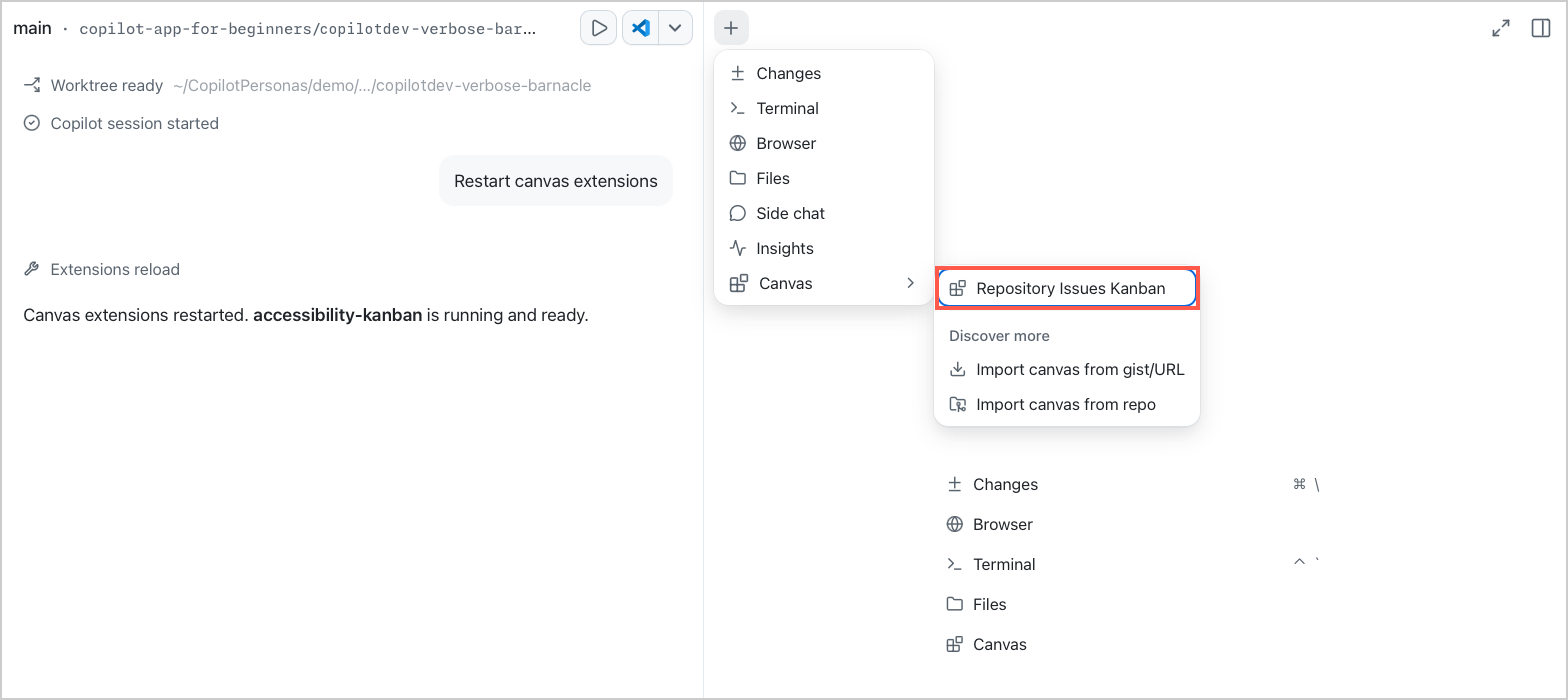Click the download icon beside Import from gist/URL
Viewport: 1568px width, 700px height.
point(957,369)
